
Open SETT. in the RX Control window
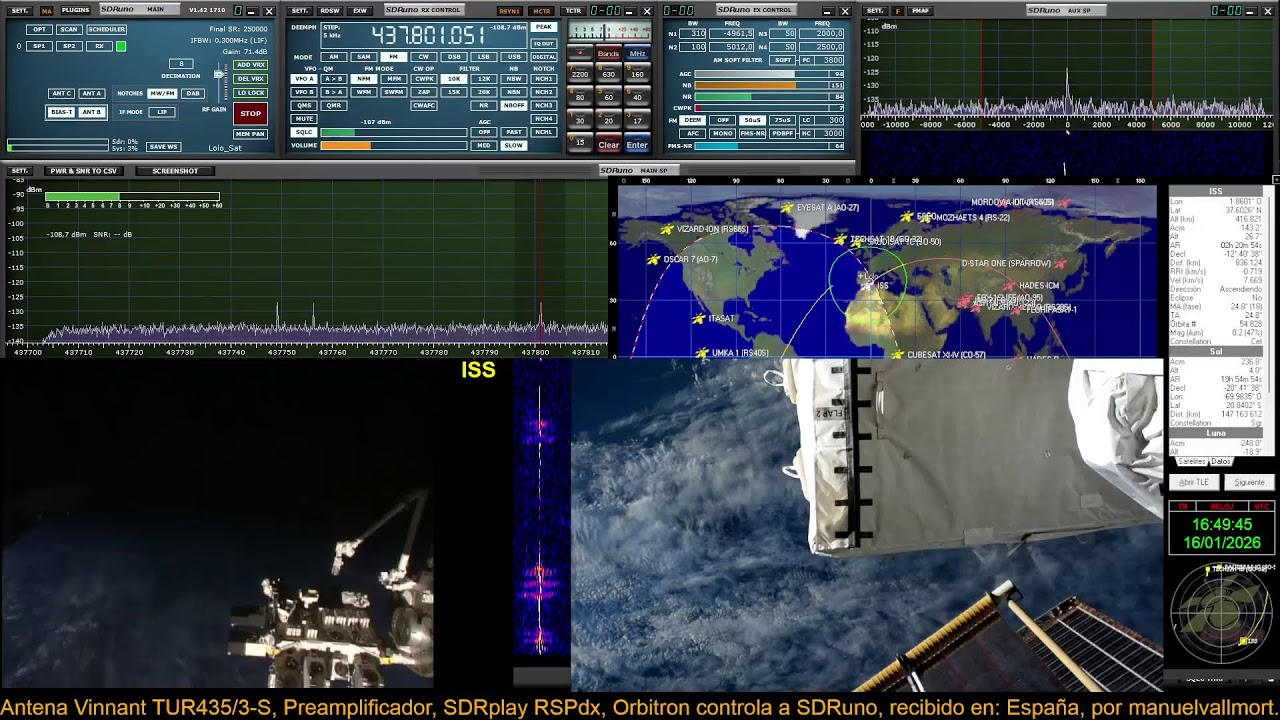300,11
